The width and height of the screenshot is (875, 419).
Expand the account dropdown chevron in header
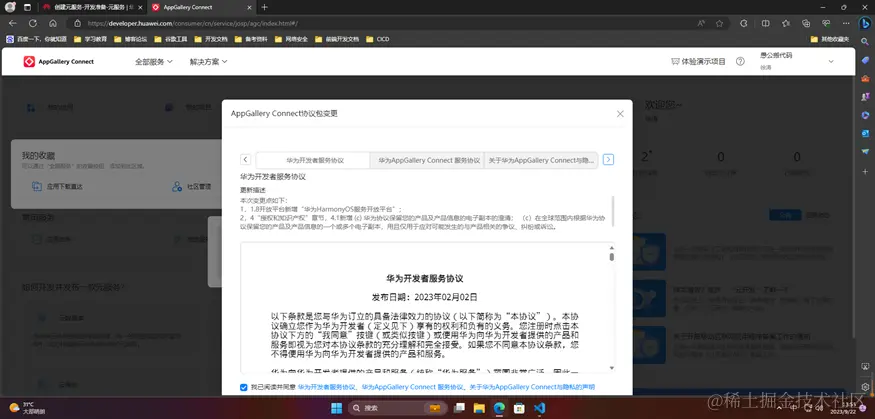(x=830, y=61)
